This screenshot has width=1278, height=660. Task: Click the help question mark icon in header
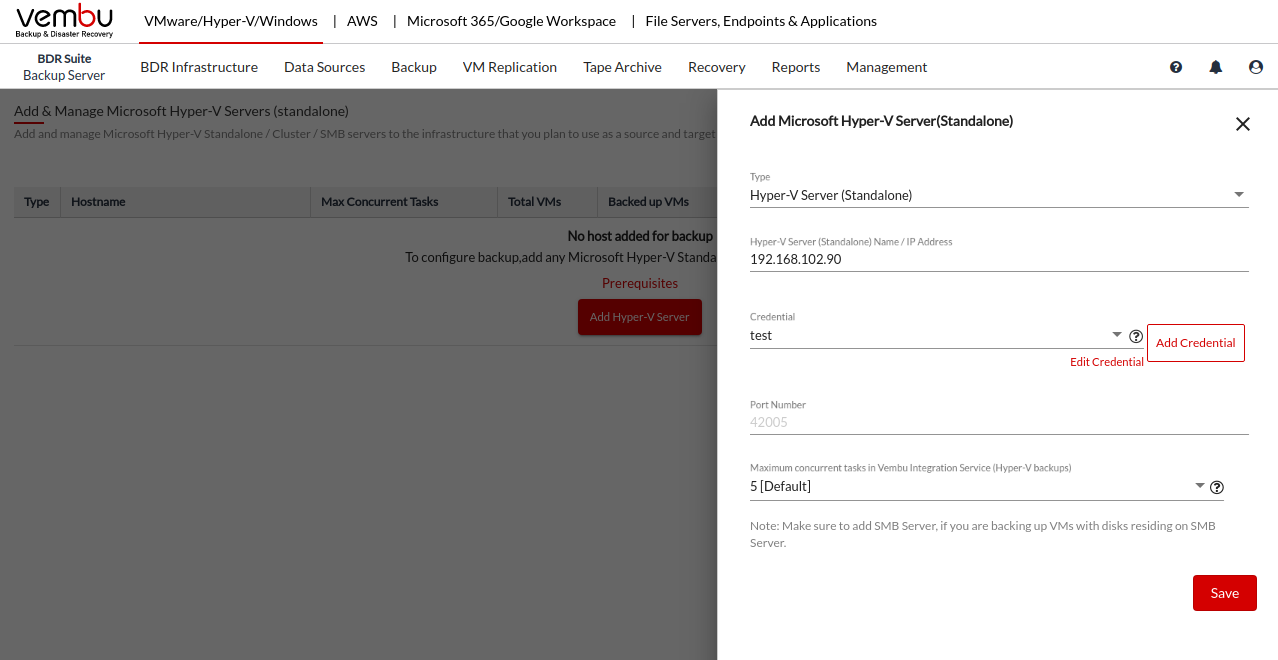[x=1176, y=67]
